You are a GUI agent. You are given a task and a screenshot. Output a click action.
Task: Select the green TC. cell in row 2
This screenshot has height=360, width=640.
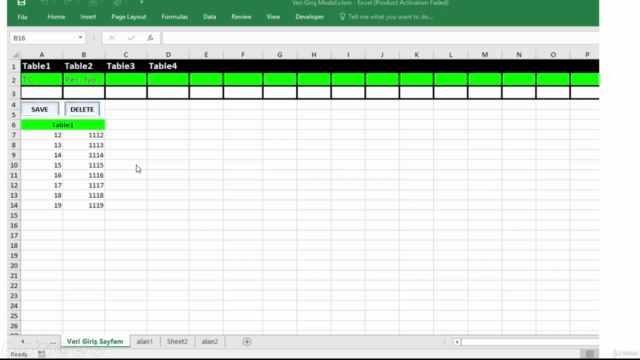(42, 80)
